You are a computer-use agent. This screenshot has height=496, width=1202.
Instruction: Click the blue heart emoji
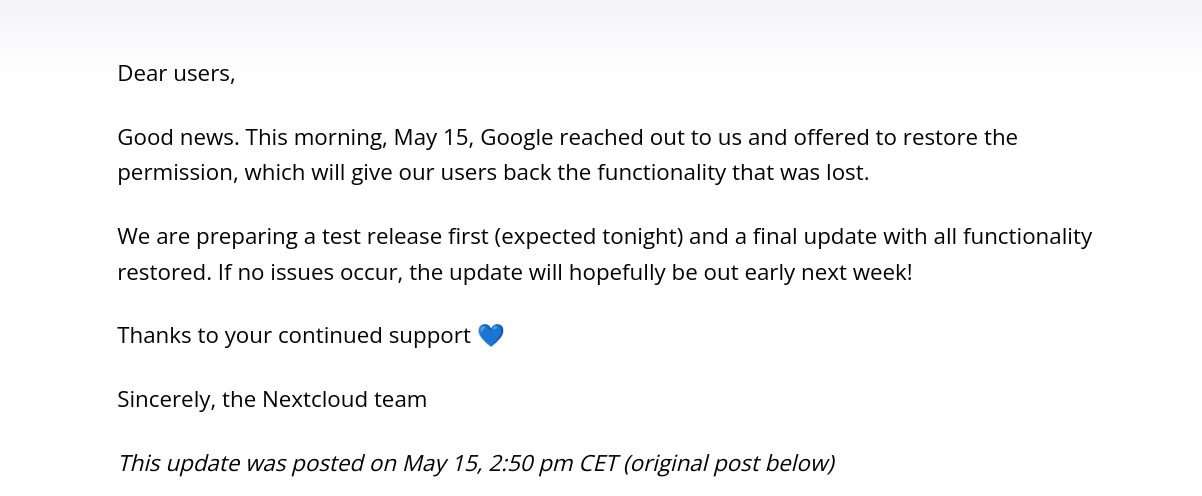click(491, 335)
